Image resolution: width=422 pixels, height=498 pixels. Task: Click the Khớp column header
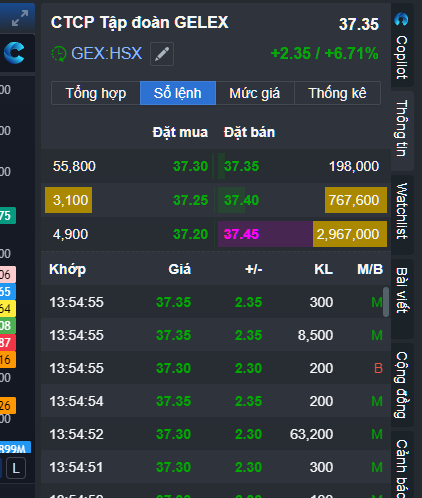point(68,269)
